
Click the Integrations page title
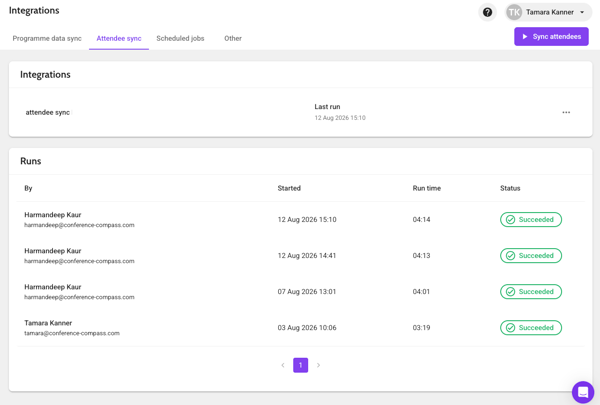[x=34, y=10]
